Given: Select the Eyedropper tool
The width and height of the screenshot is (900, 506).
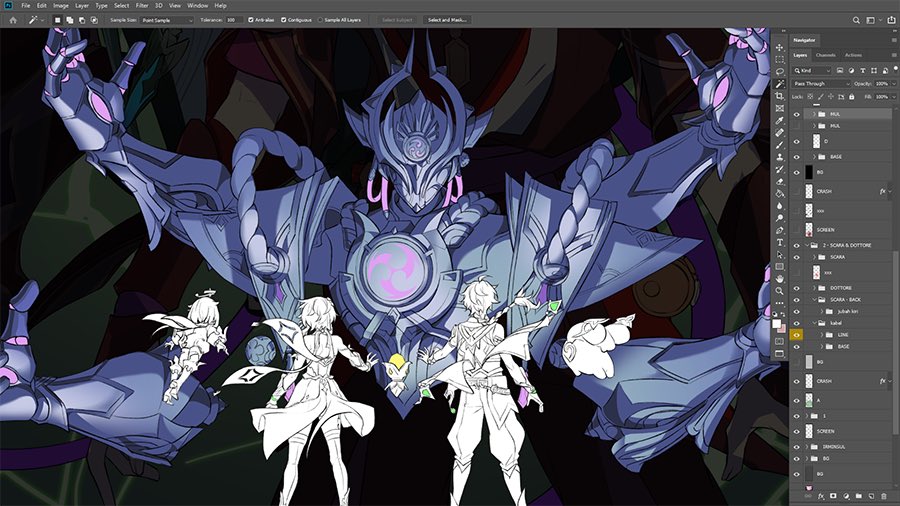Looking at the screenshot, I should coord(779,120).
